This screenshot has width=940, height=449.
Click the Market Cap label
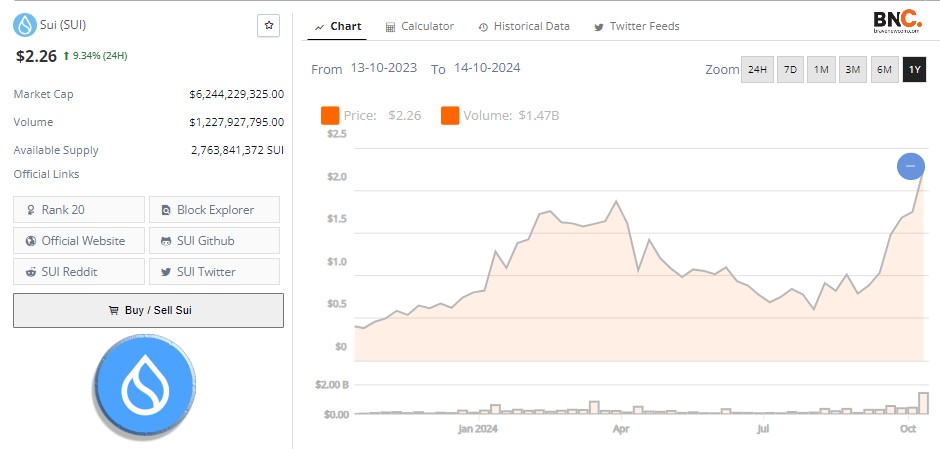pyautogui.click(x=43, y=94)
